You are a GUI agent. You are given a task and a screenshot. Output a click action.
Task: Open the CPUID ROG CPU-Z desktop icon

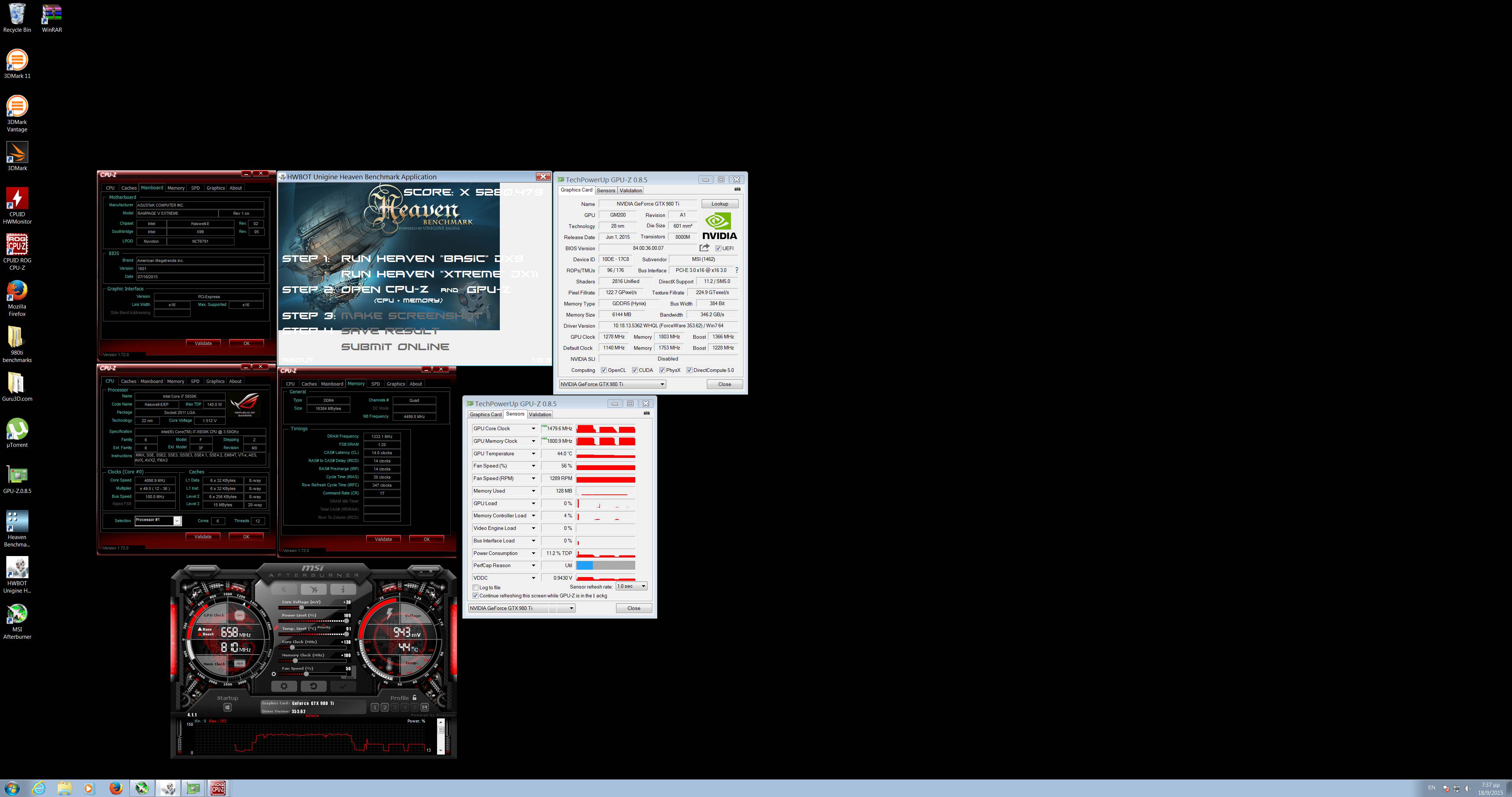(17, 252)
